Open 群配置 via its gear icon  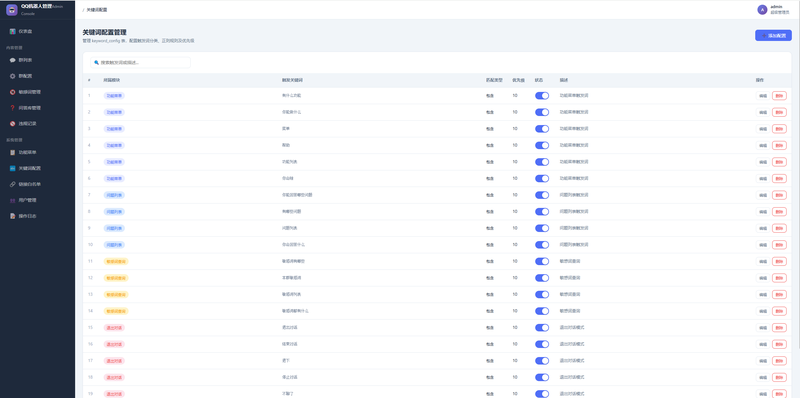(x=12, y=76)
